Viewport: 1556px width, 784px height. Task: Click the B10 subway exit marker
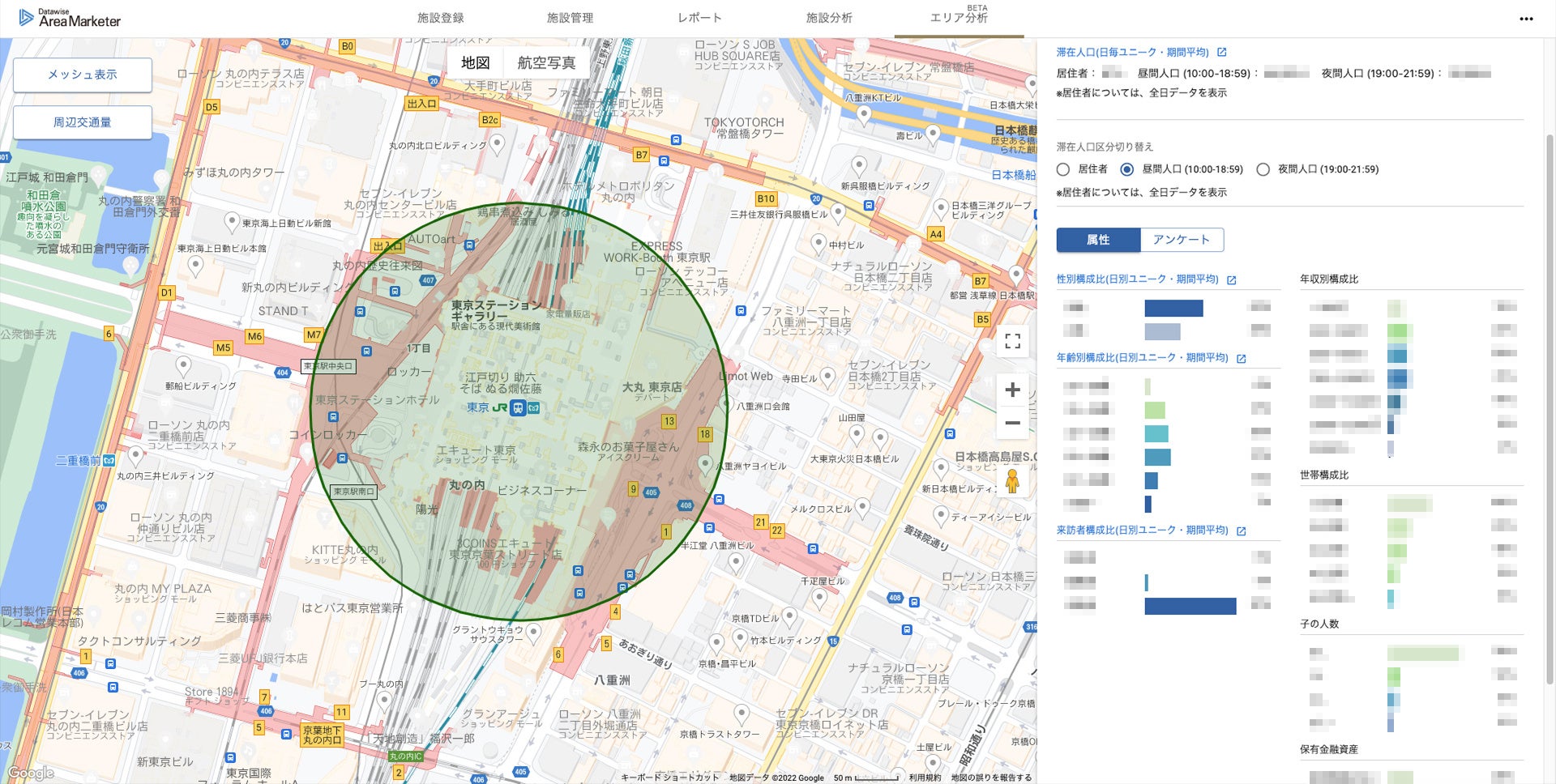[766, 198]
